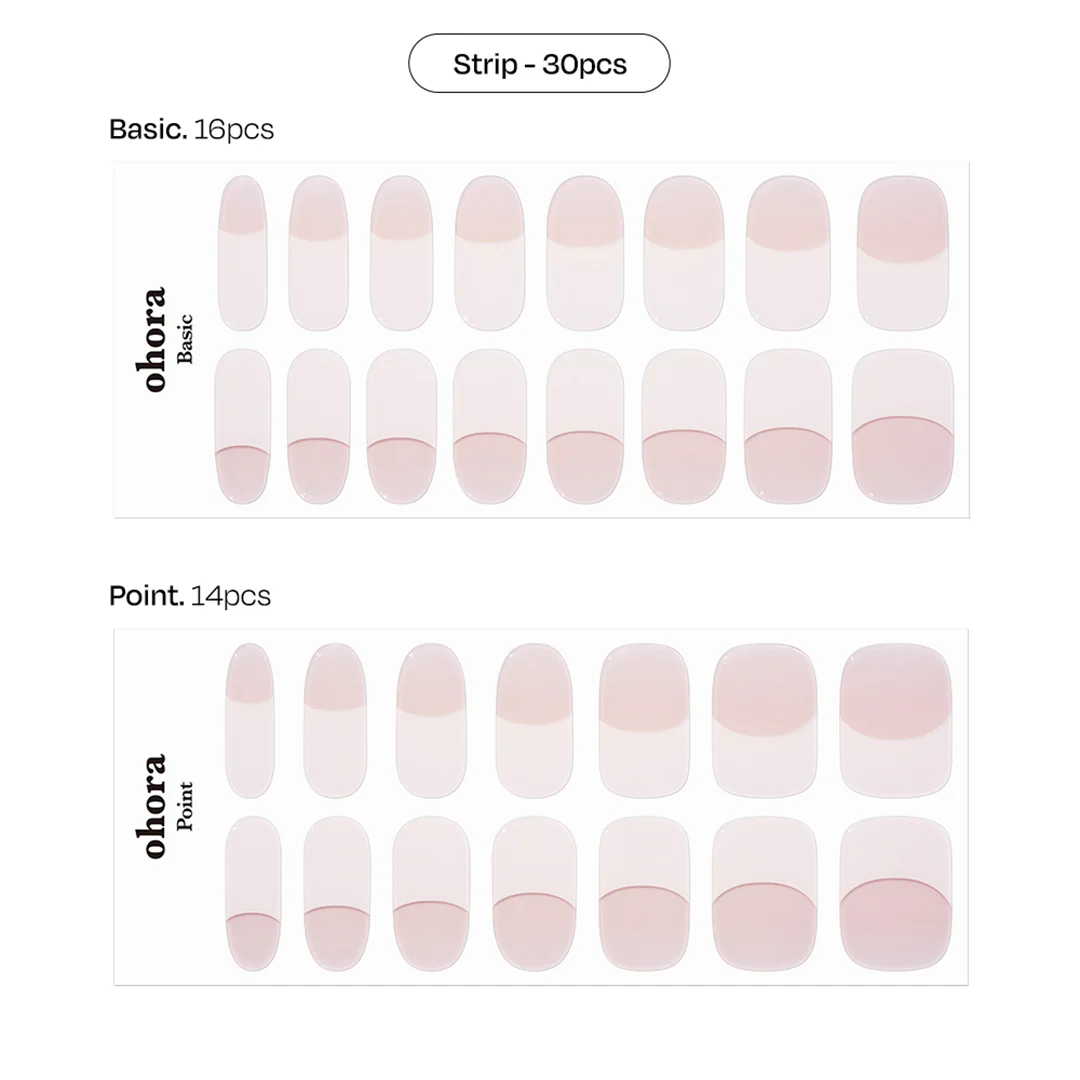Click the fourth nail in Basic top row
Viewport: 1080px width, 1080px height.
pos(490,253)
